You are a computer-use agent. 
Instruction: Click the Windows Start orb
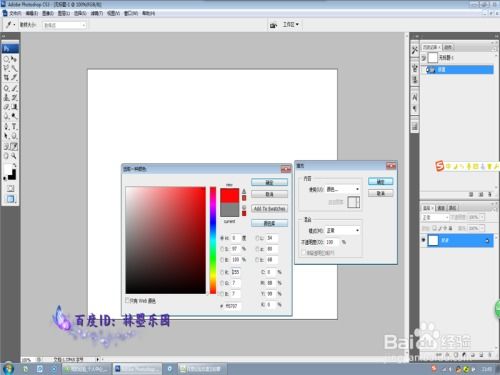pyautogui.click(x=8, y=368)
